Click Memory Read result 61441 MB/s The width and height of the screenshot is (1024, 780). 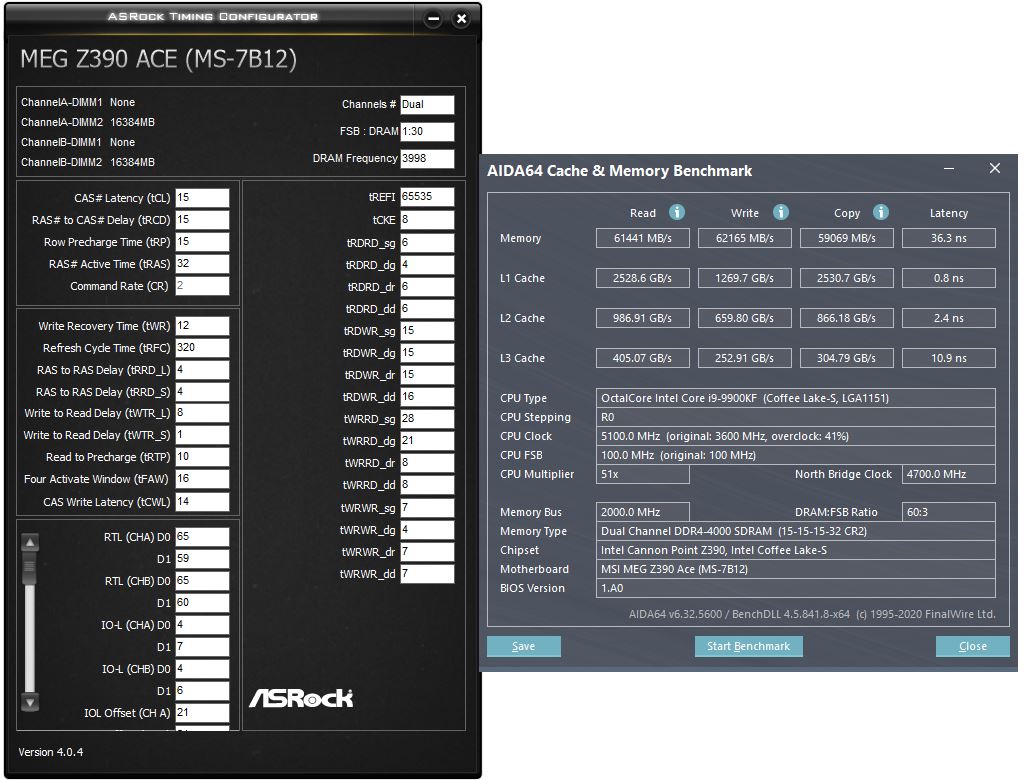click(x=643, y=238)
